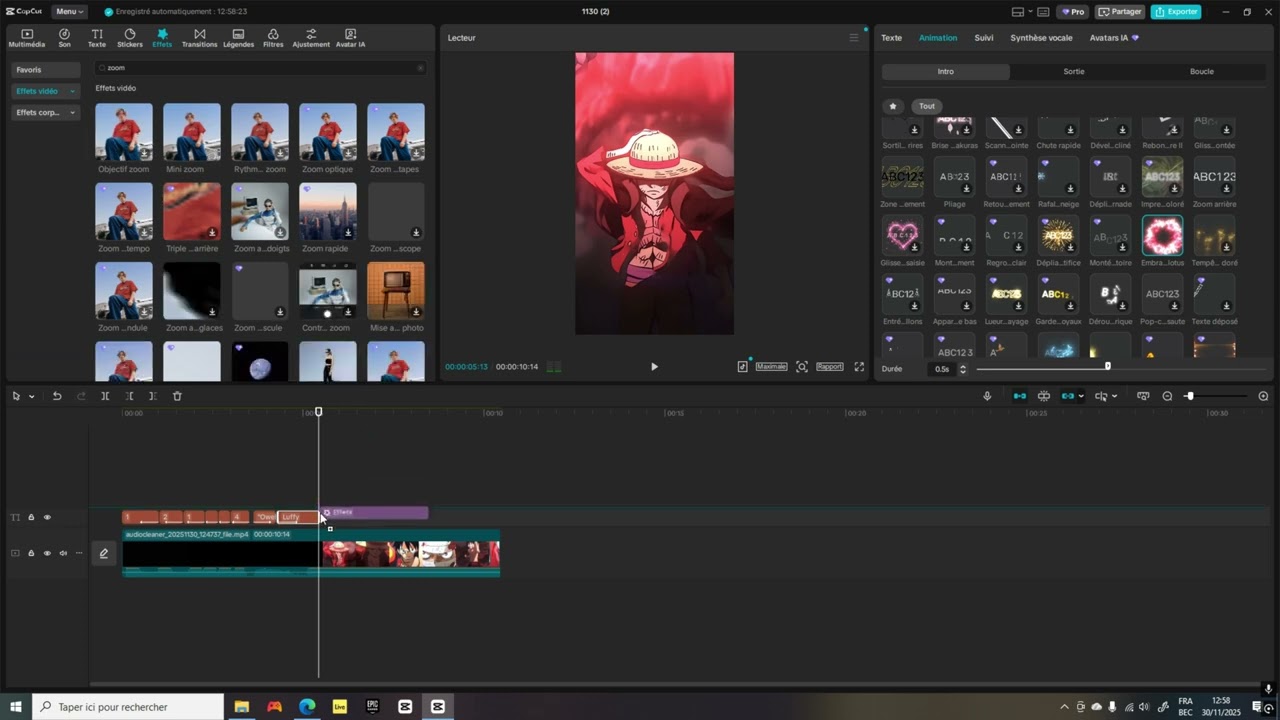Toggle visibility of the text track
The width and height of the screenshot is (1280, 720).
[47, 517]
